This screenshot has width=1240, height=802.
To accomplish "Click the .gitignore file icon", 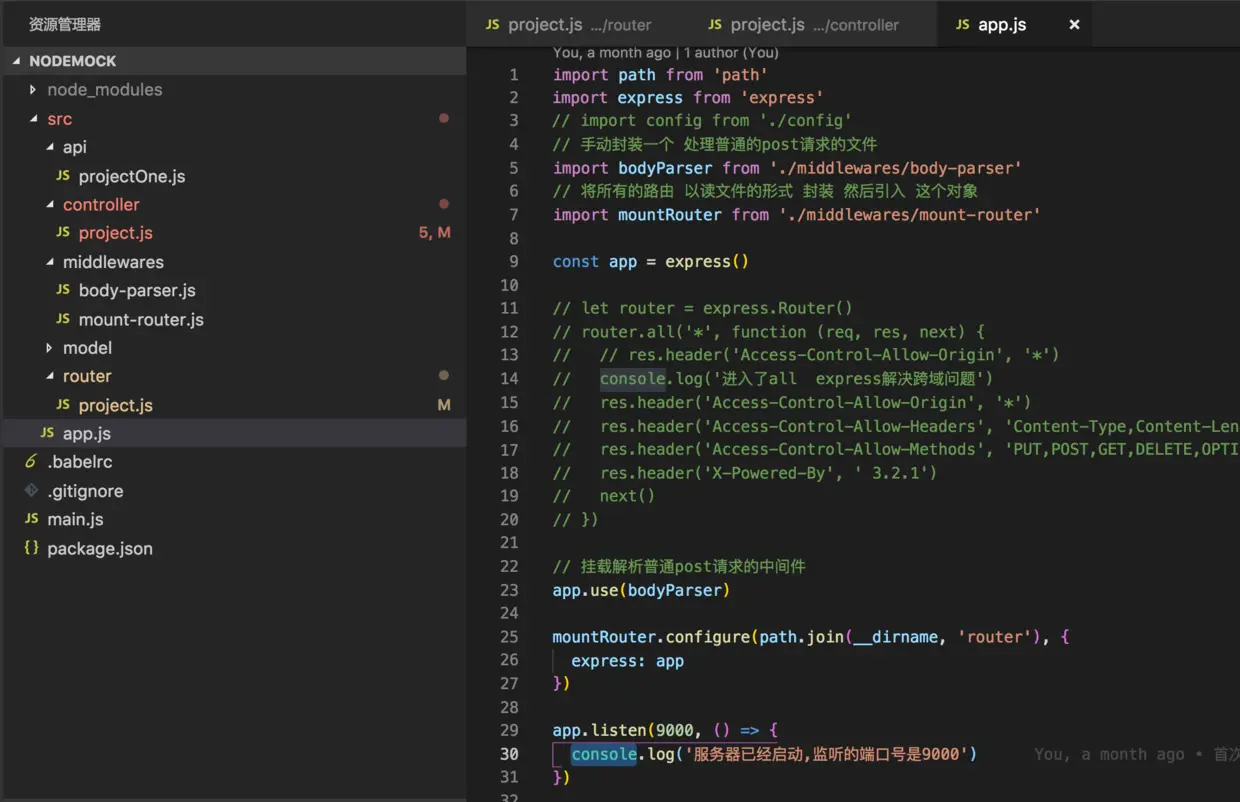I will (x=31, y=491).
